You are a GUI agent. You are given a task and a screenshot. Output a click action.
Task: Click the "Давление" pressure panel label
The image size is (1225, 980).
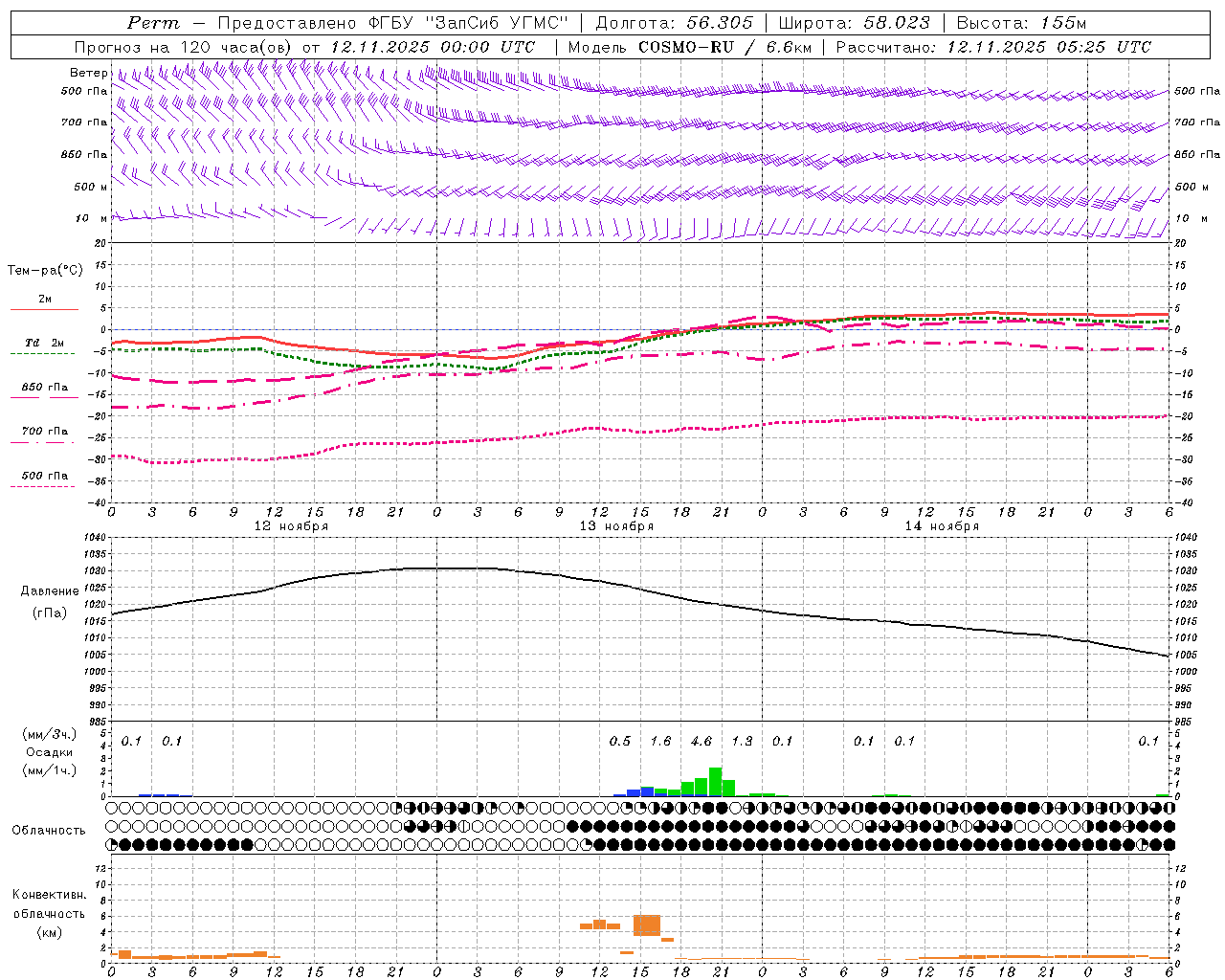[x=50, y=591]
